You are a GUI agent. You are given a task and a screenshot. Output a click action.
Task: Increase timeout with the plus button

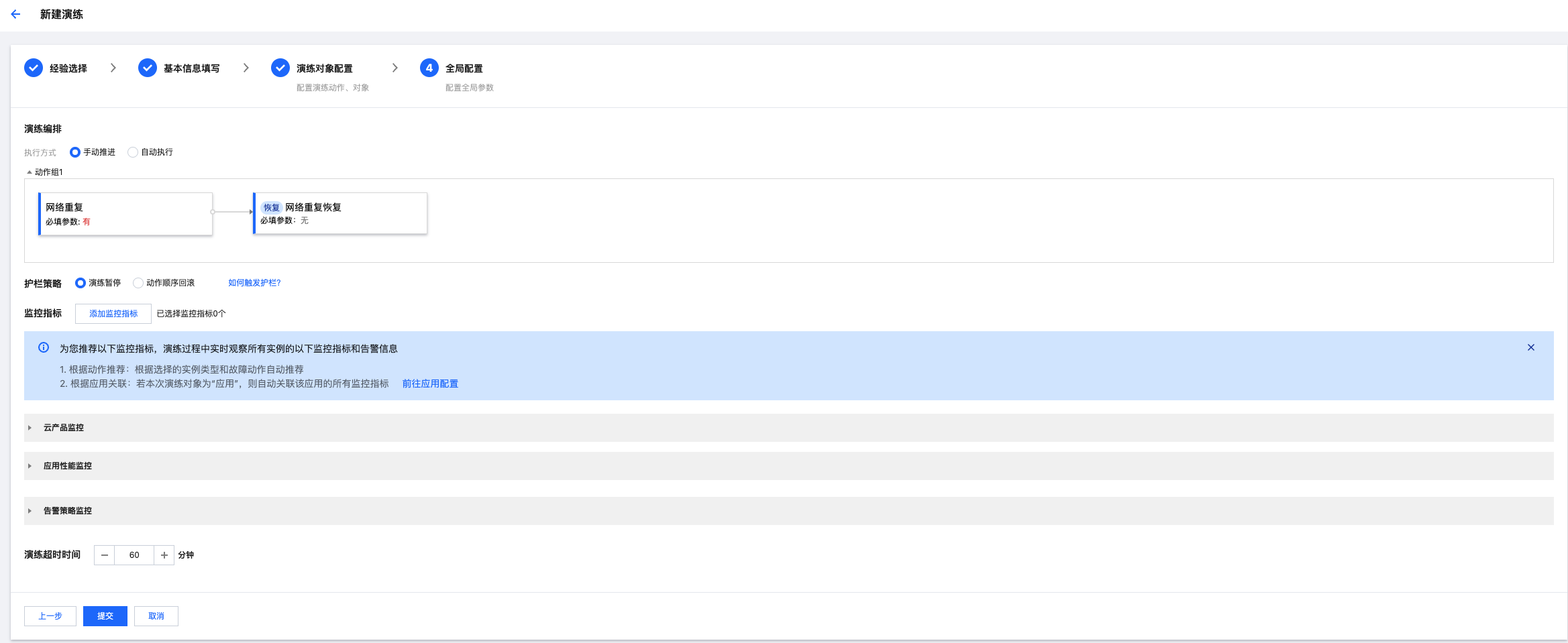pos(164,555)
